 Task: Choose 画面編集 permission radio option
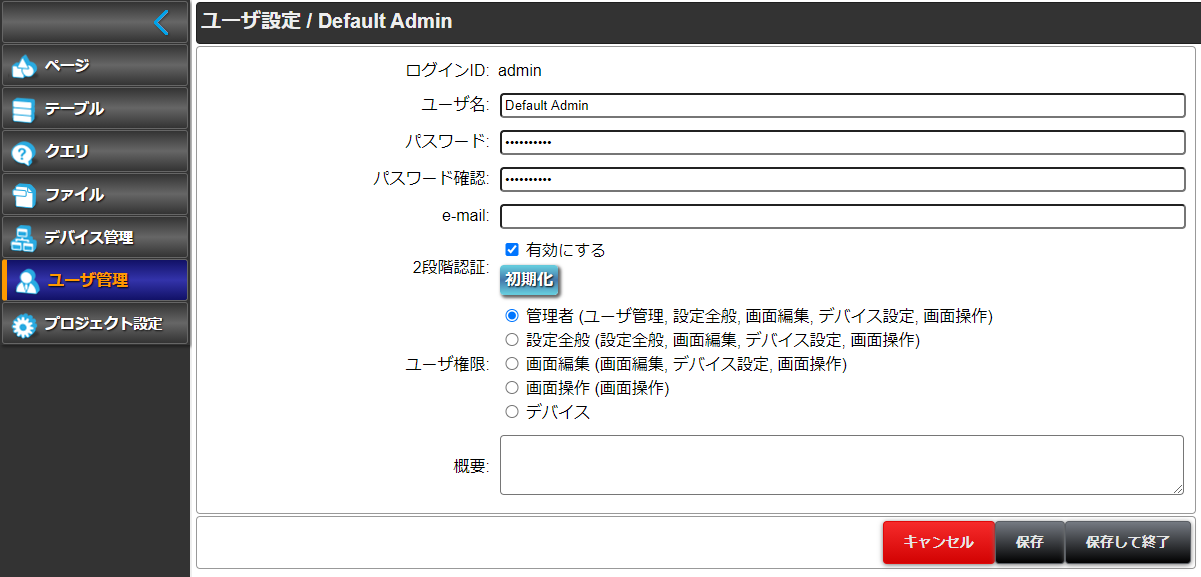512,363
